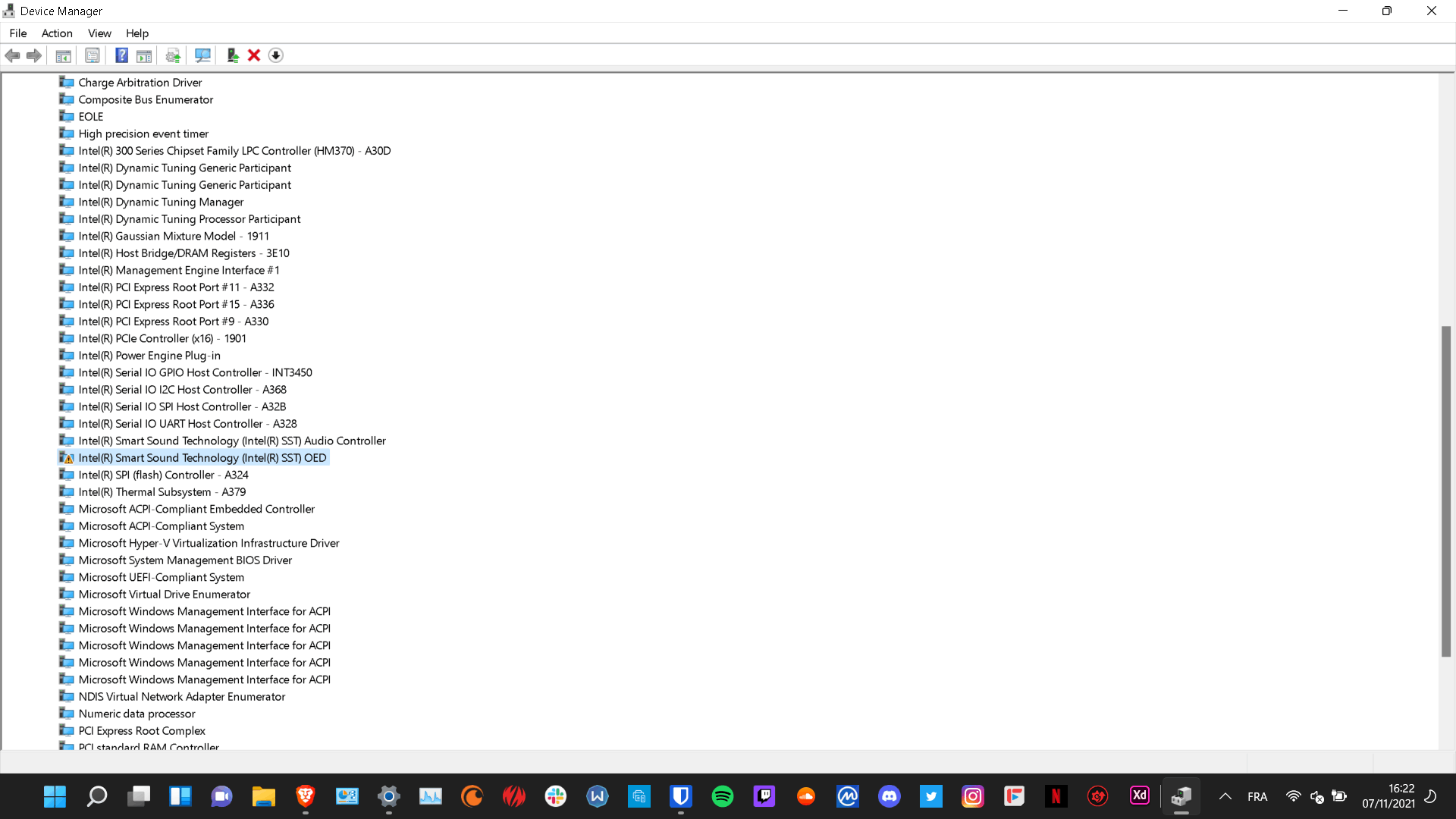Scan for hardware changes from the toolbar

coord(202,55)
